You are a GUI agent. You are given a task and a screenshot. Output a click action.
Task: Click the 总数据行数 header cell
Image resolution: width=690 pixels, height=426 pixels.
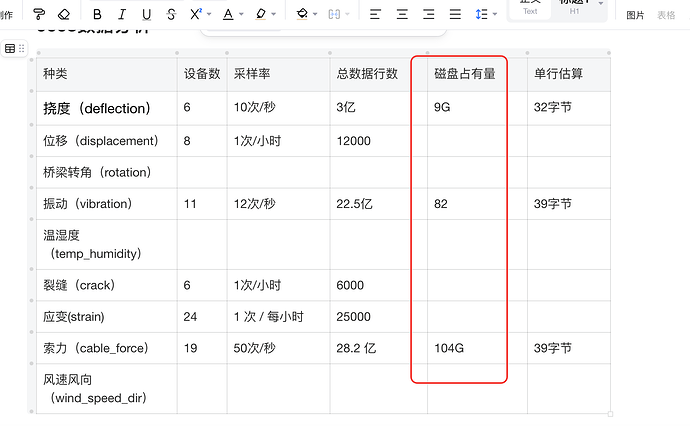click(x=378, y=74)
